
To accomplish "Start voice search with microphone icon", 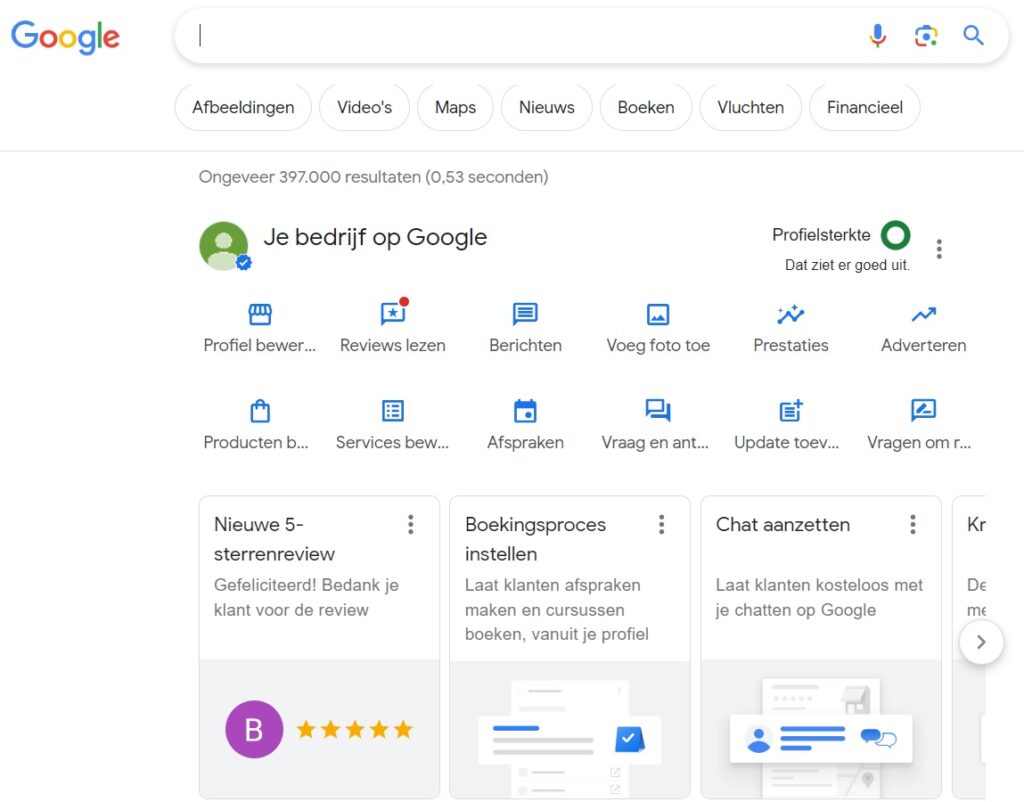I will [x=878, y=35].
